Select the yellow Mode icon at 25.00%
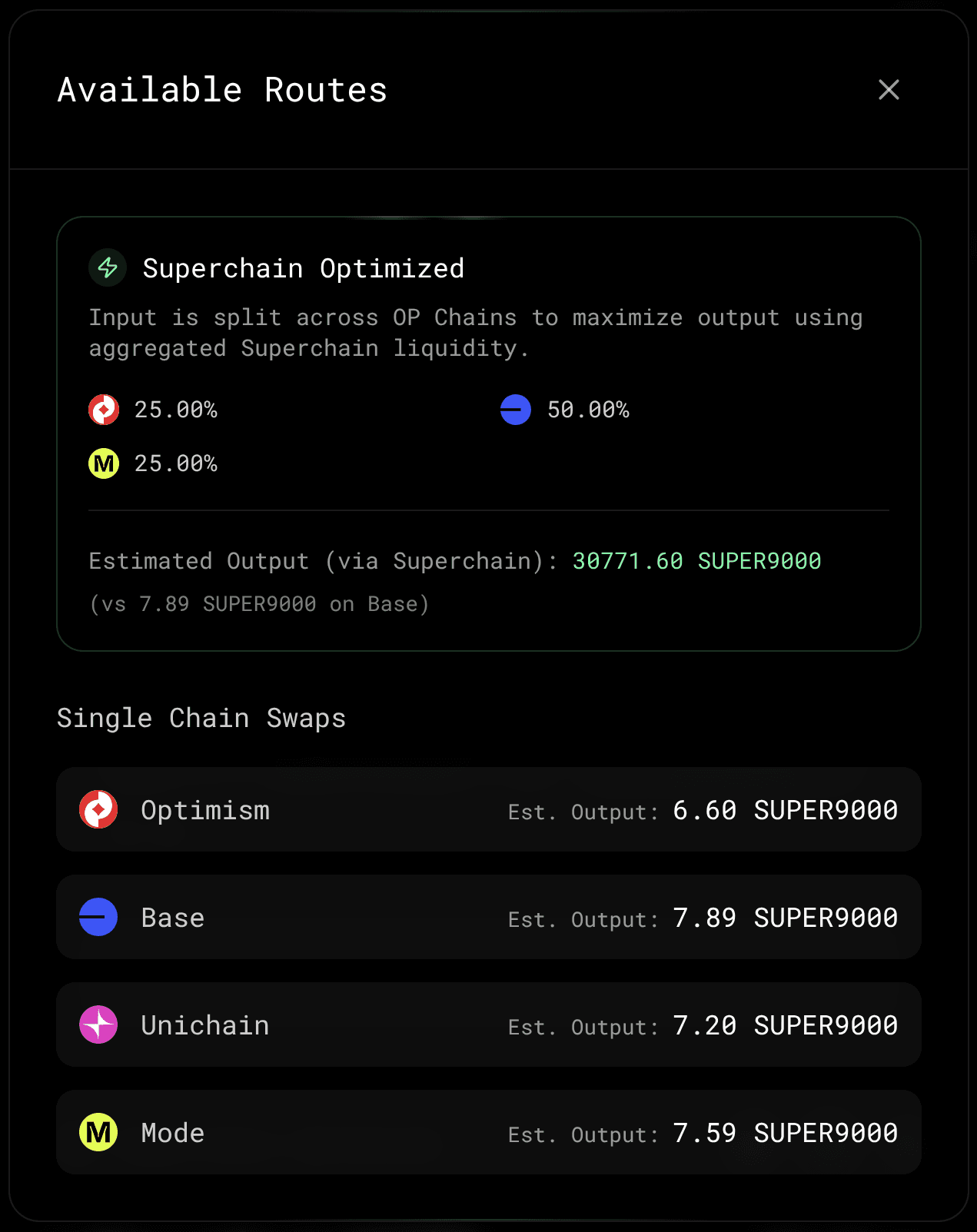977x1232 pixels. (x=104, y=463)
